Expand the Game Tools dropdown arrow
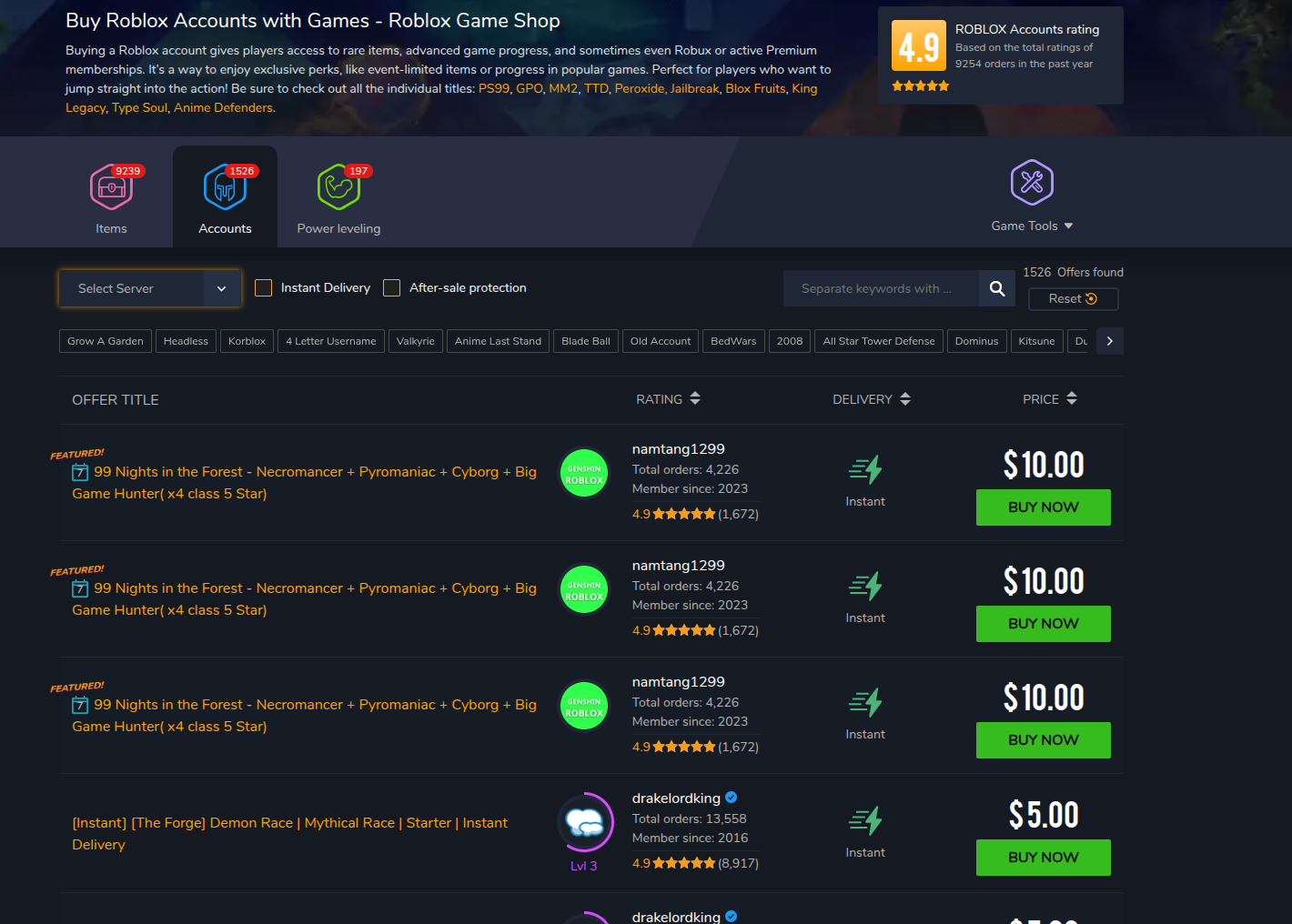 (x=1068, y=226)
